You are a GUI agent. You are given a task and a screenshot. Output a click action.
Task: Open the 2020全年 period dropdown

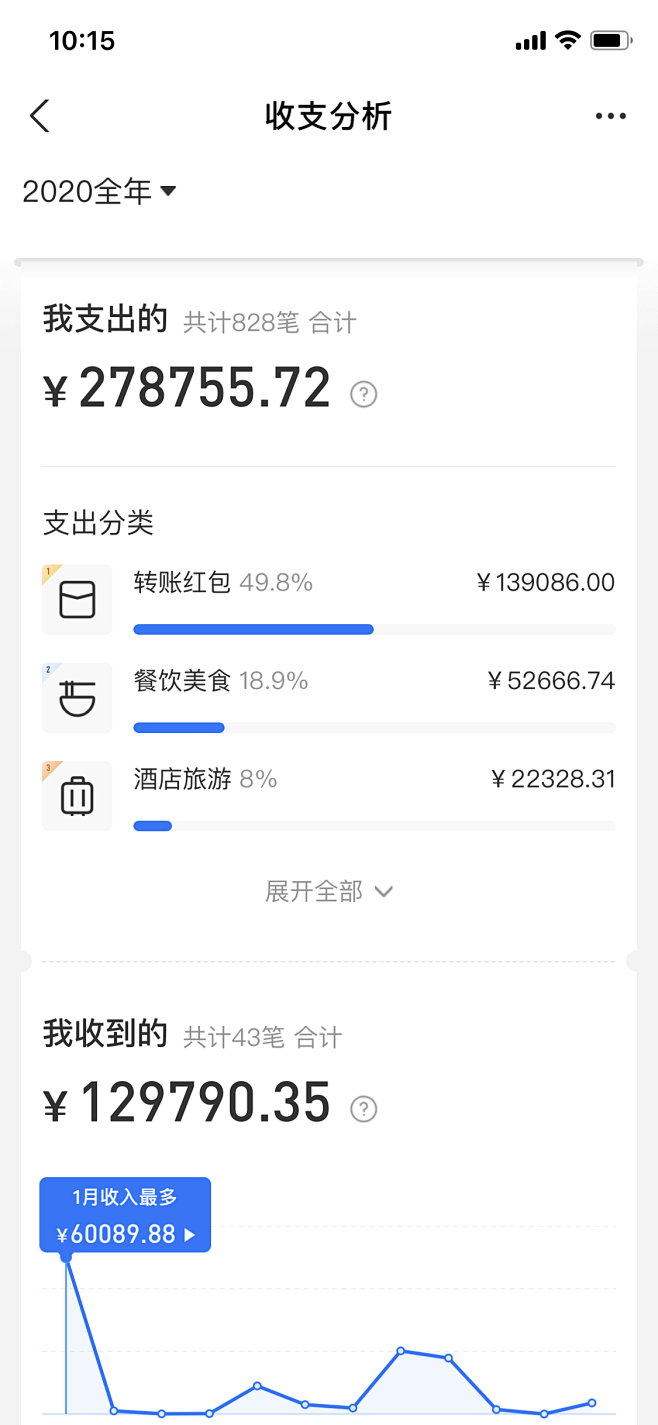99,191
